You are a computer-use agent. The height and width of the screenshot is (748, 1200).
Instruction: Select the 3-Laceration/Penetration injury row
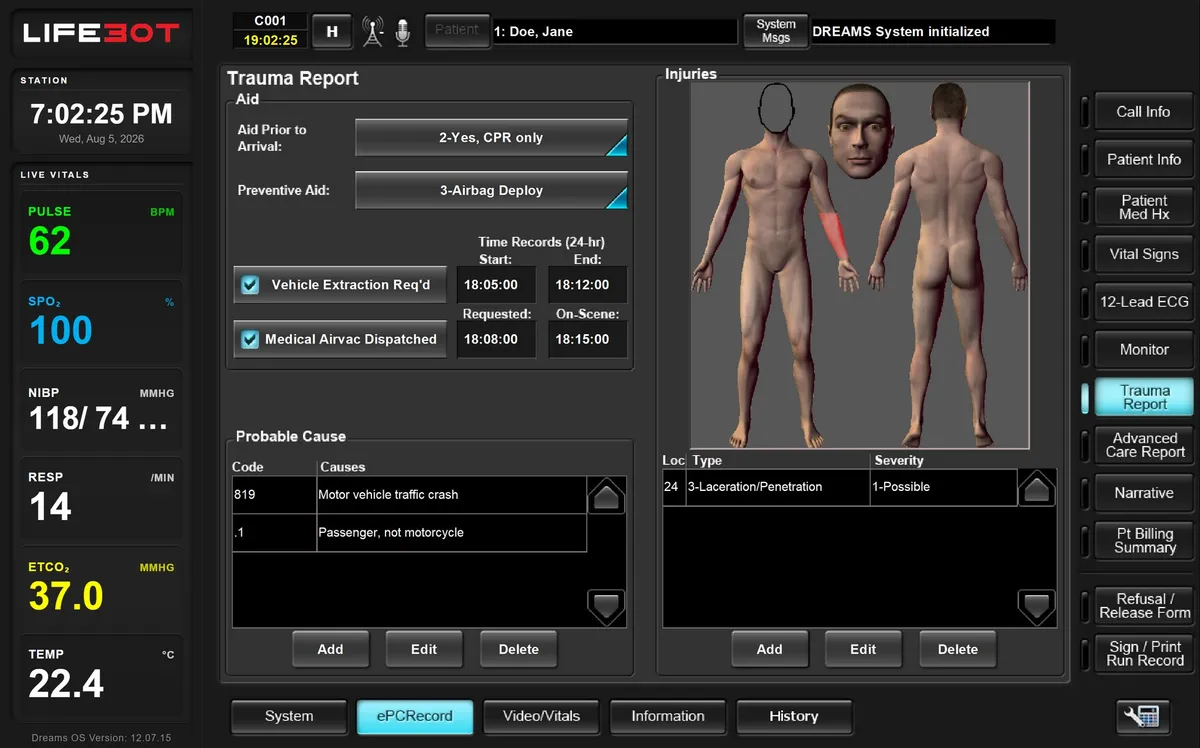pos(840,487)
